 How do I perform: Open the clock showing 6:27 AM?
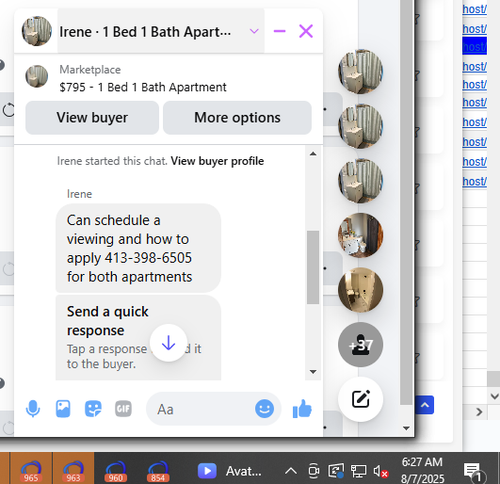coord(422,471)
